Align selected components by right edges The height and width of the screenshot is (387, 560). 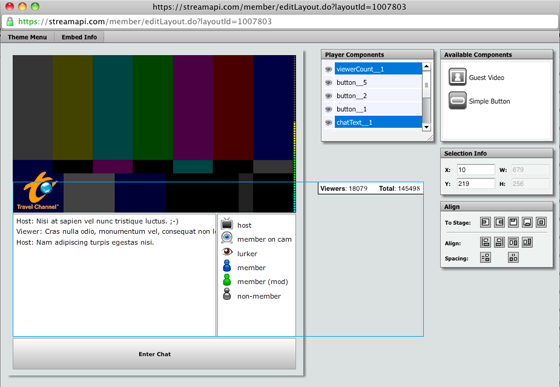(x=499, y=242)
